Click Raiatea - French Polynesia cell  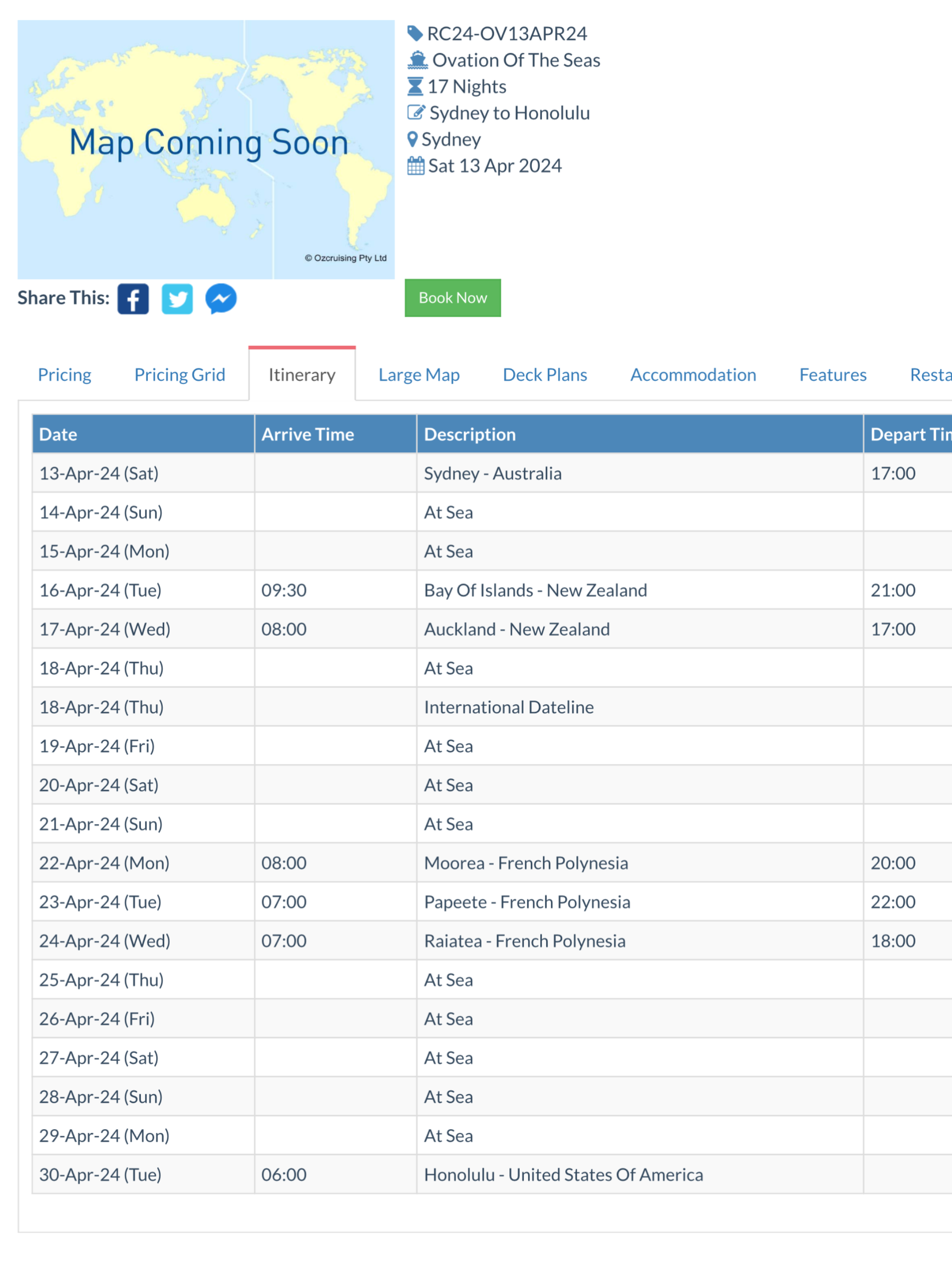pyautogui.click(x=640, y=941)
